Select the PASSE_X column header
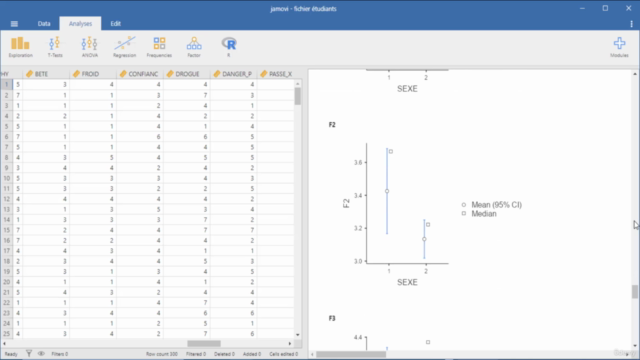The image size is (640, 360). coord(276,74)
